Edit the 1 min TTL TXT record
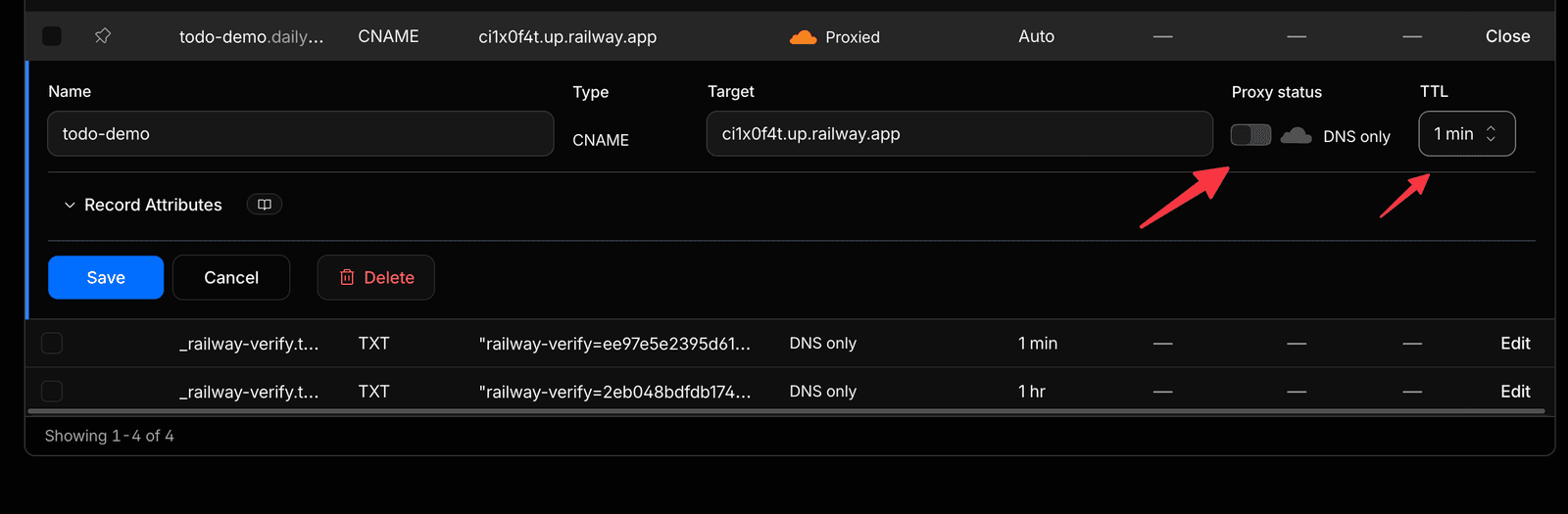The image size is (1568, 514). tap(1515, 344)
